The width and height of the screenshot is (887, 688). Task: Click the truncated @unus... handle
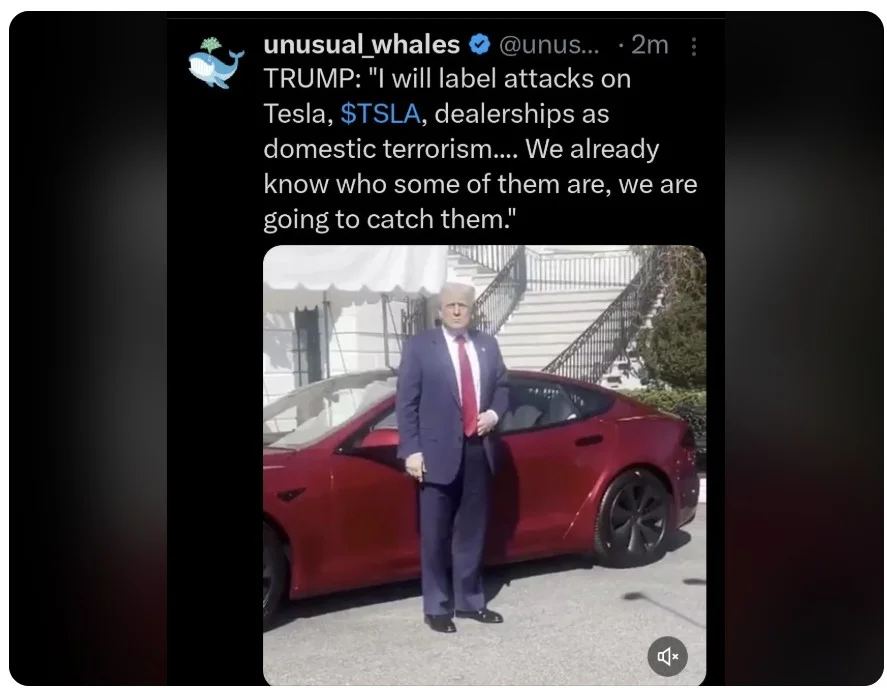click(x=549, y=45)
